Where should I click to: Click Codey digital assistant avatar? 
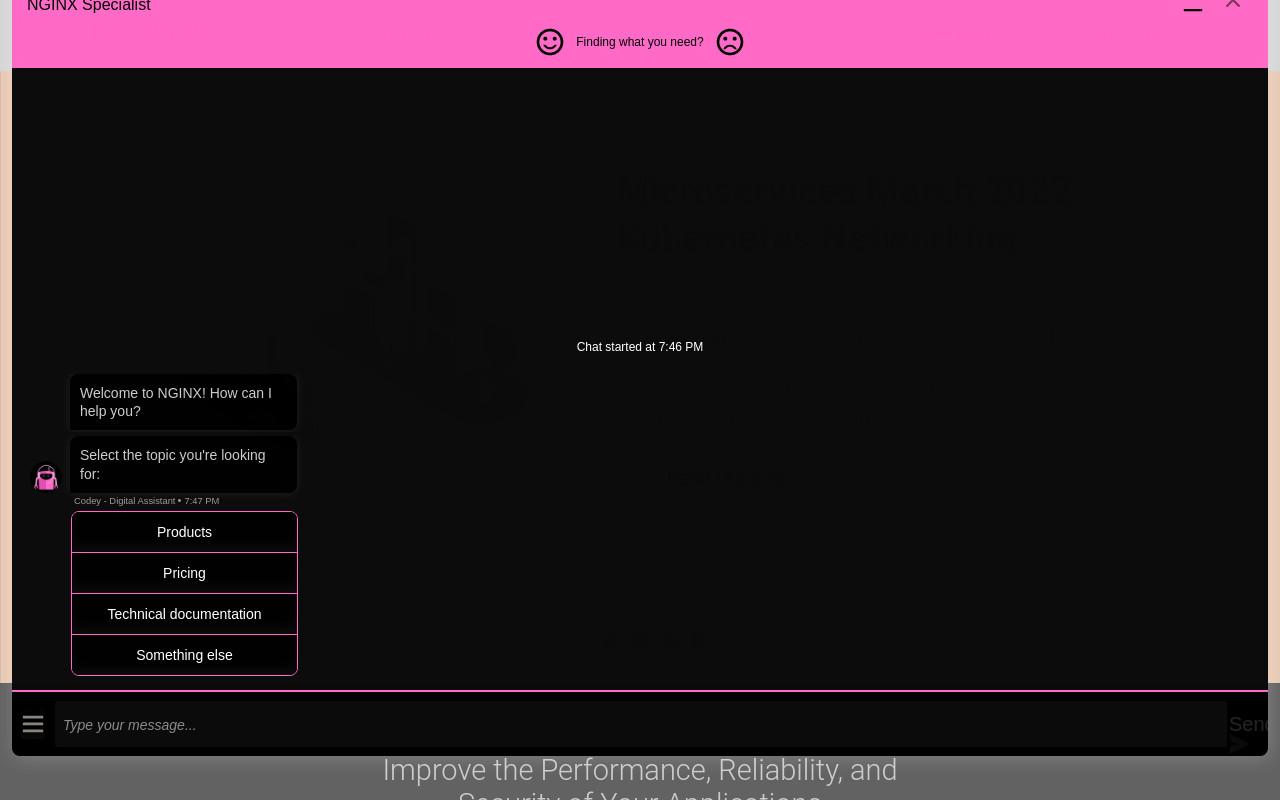point(46,477)
